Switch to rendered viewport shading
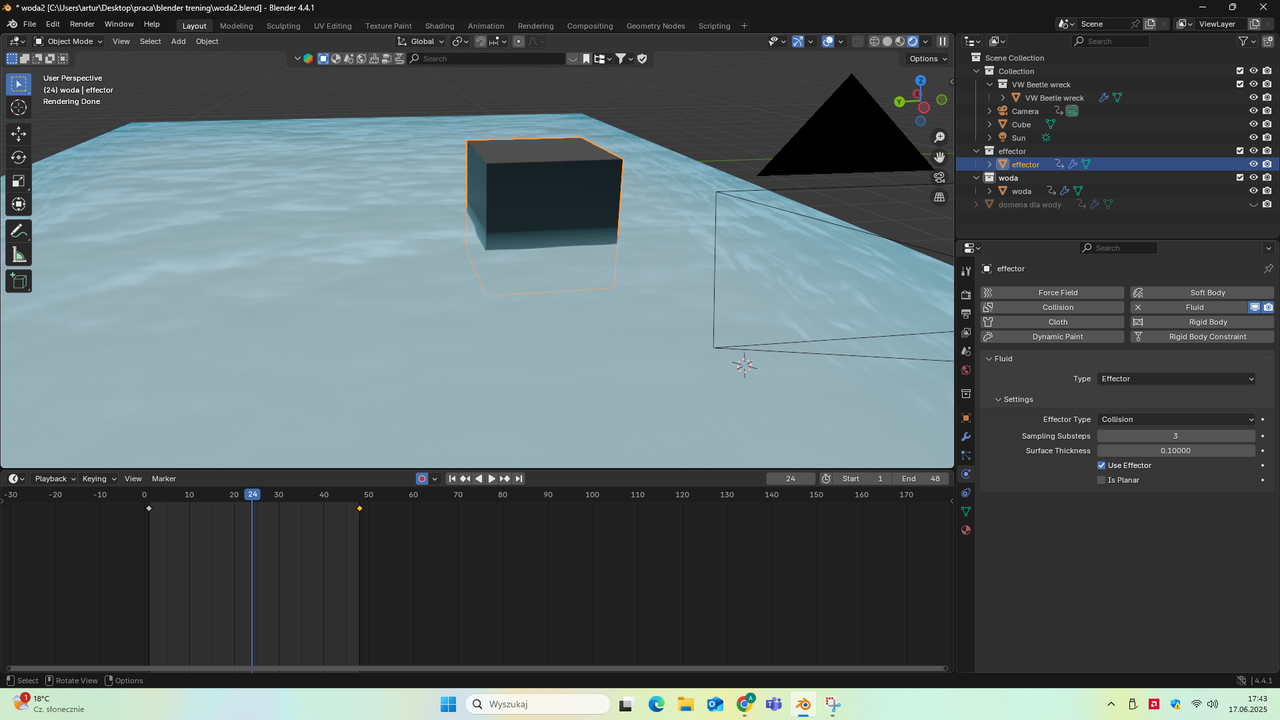Screen dimensions: 1280x720 [x=912, y=41]
